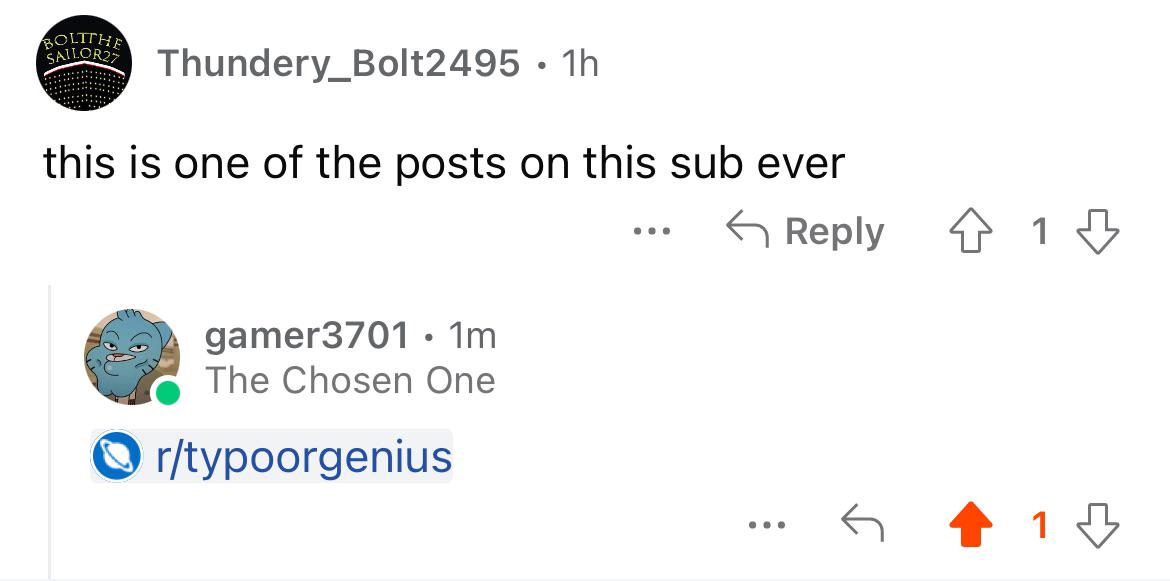
Task: Open gamer3701's avatar picture
Action: point(131,357)
